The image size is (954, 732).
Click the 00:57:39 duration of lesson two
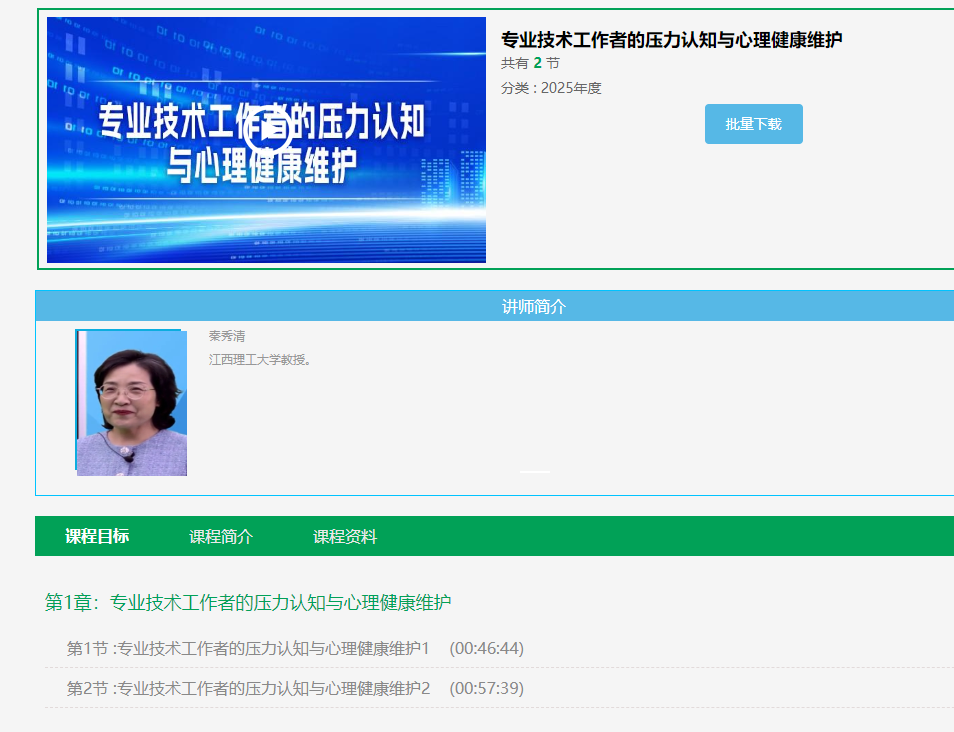[x=486, y=689]
